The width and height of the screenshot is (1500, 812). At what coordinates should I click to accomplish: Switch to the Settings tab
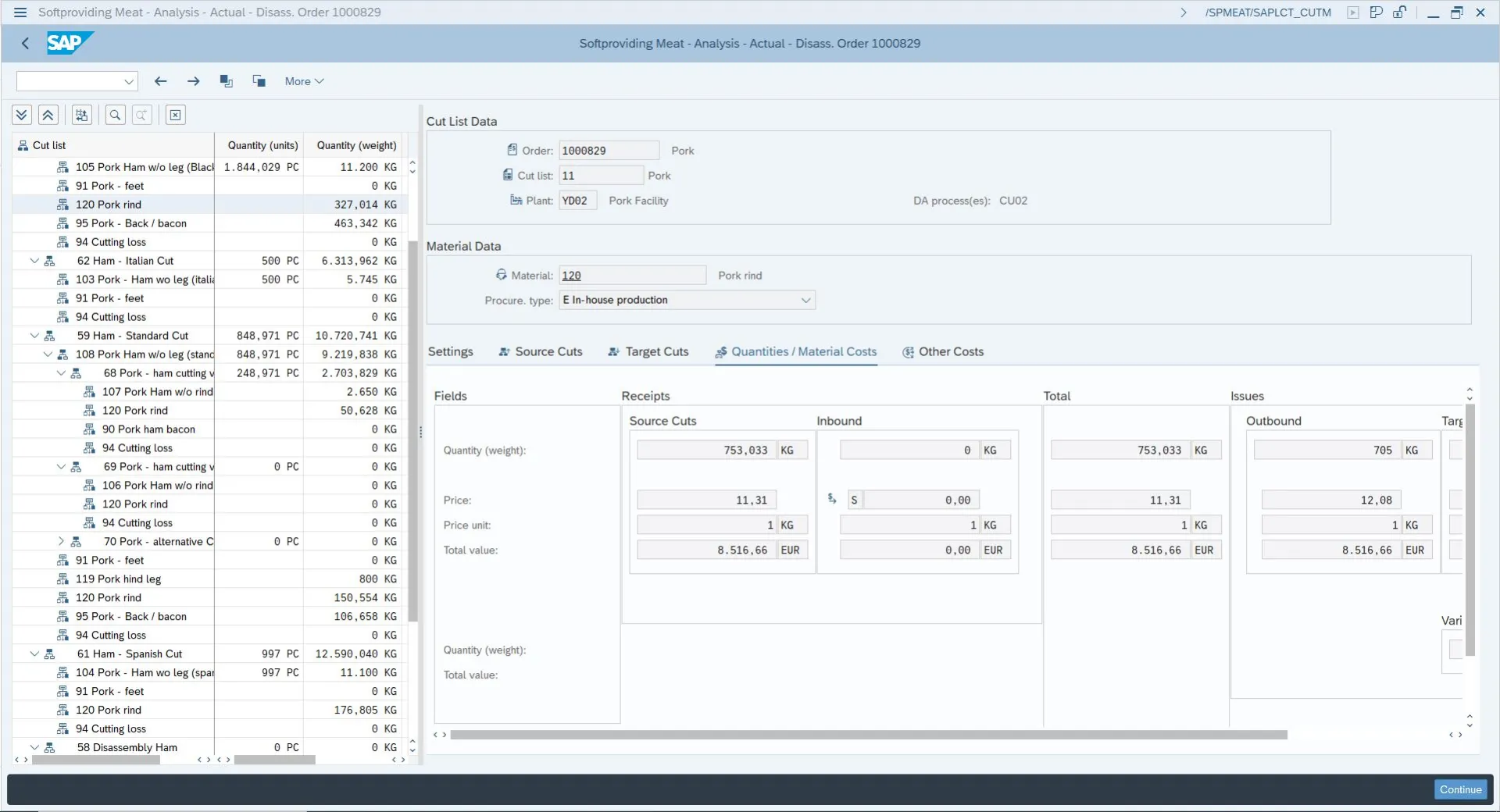point(451,351)
